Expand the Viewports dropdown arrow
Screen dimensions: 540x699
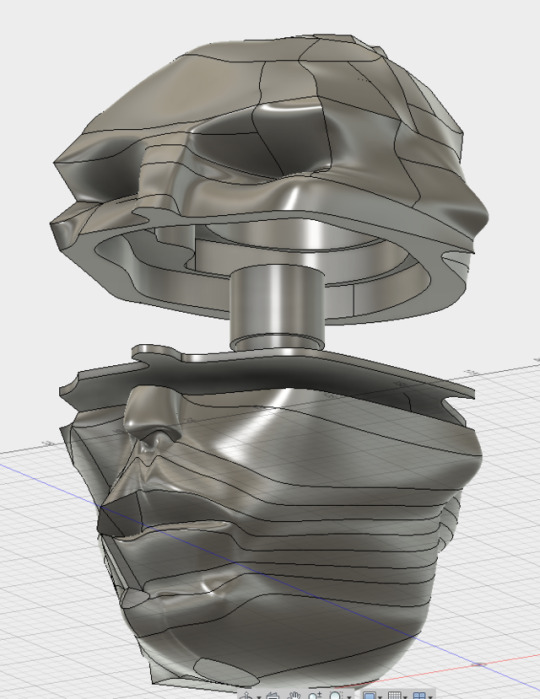[430, 697]
